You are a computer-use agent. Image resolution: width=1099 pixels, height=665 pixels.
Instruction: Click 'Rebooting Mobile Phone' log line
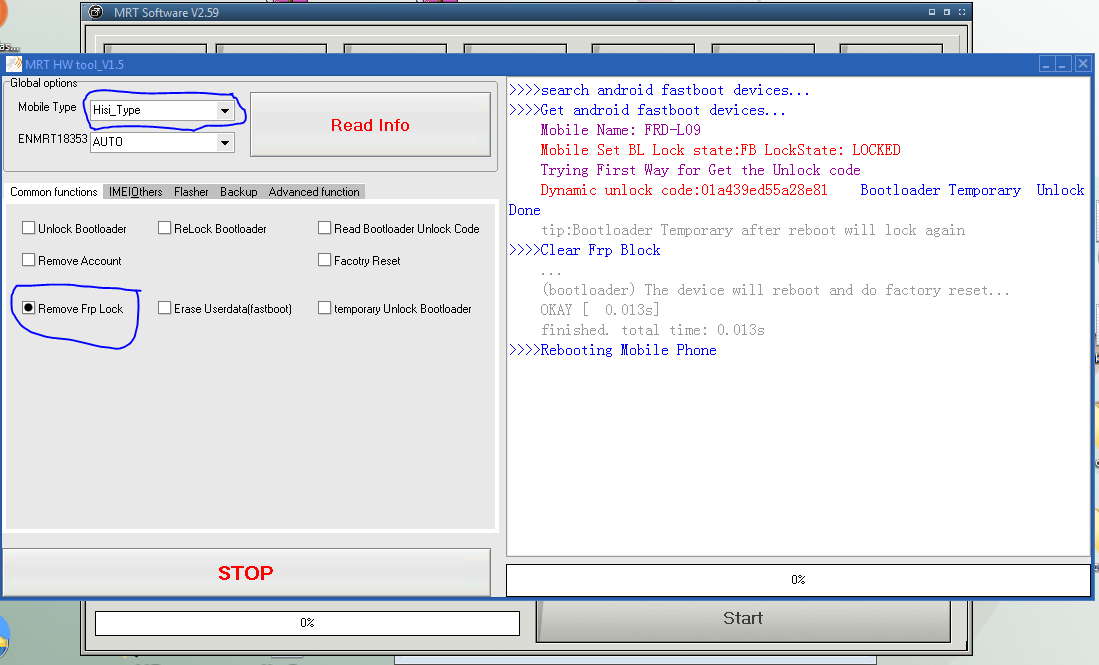tap(613, 350)
